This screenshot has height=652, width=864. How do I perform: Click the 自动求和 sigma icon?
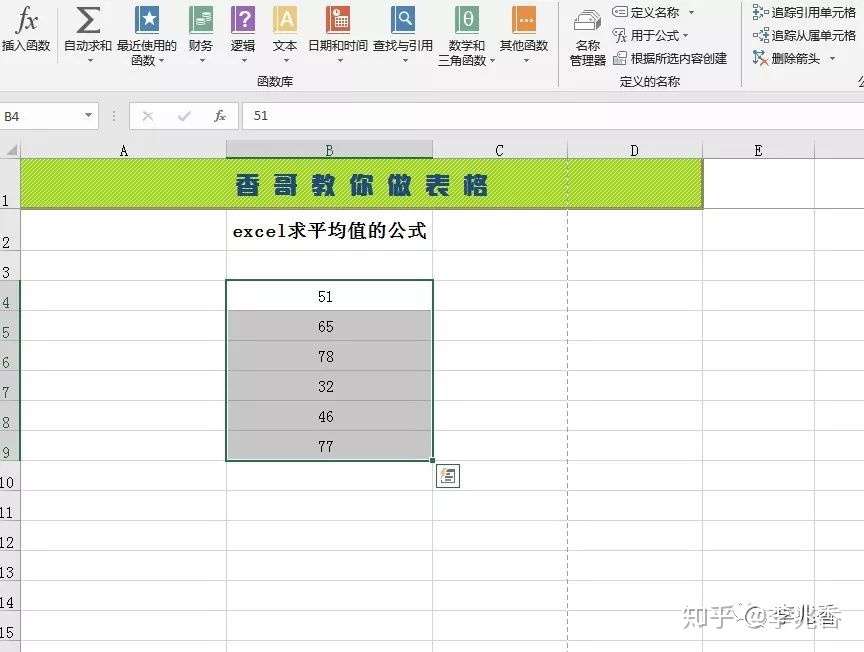(88, 20)
